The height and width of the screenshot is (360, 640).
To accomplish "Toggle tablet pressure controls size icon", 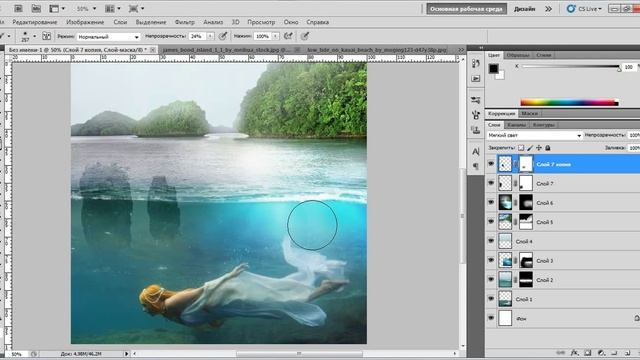I will pyautogui.click(x=305, y=36).
